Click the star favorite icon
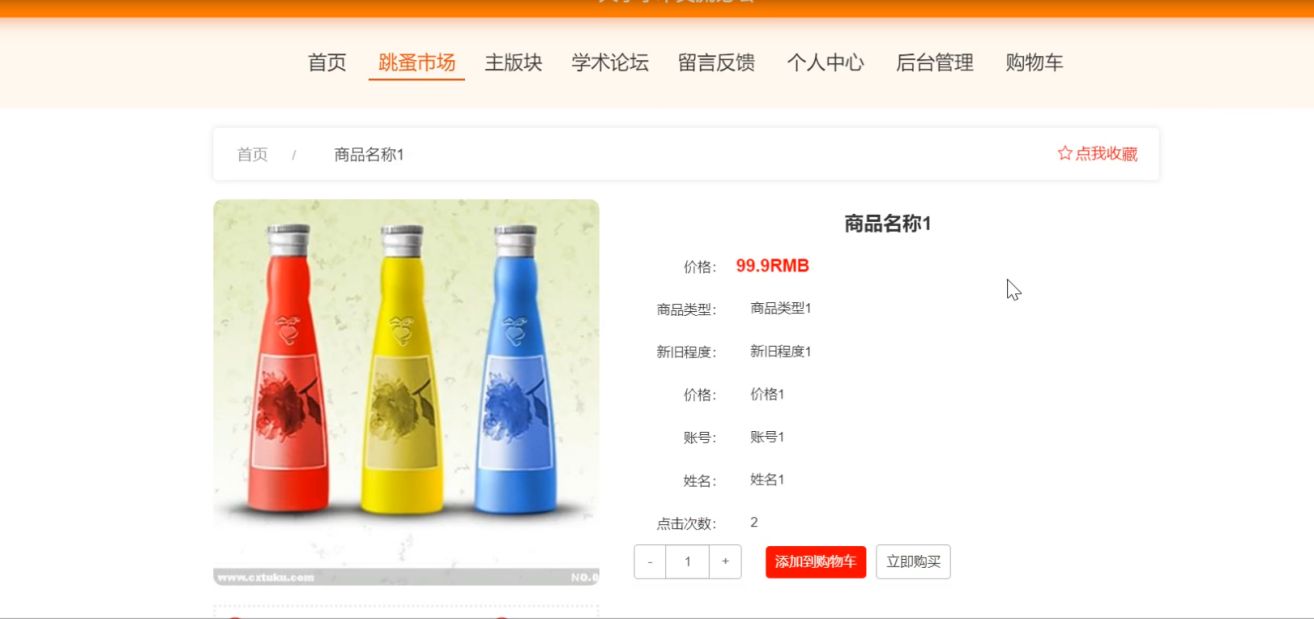This screenshot has height=619, width=1314. pos(1065,154)
